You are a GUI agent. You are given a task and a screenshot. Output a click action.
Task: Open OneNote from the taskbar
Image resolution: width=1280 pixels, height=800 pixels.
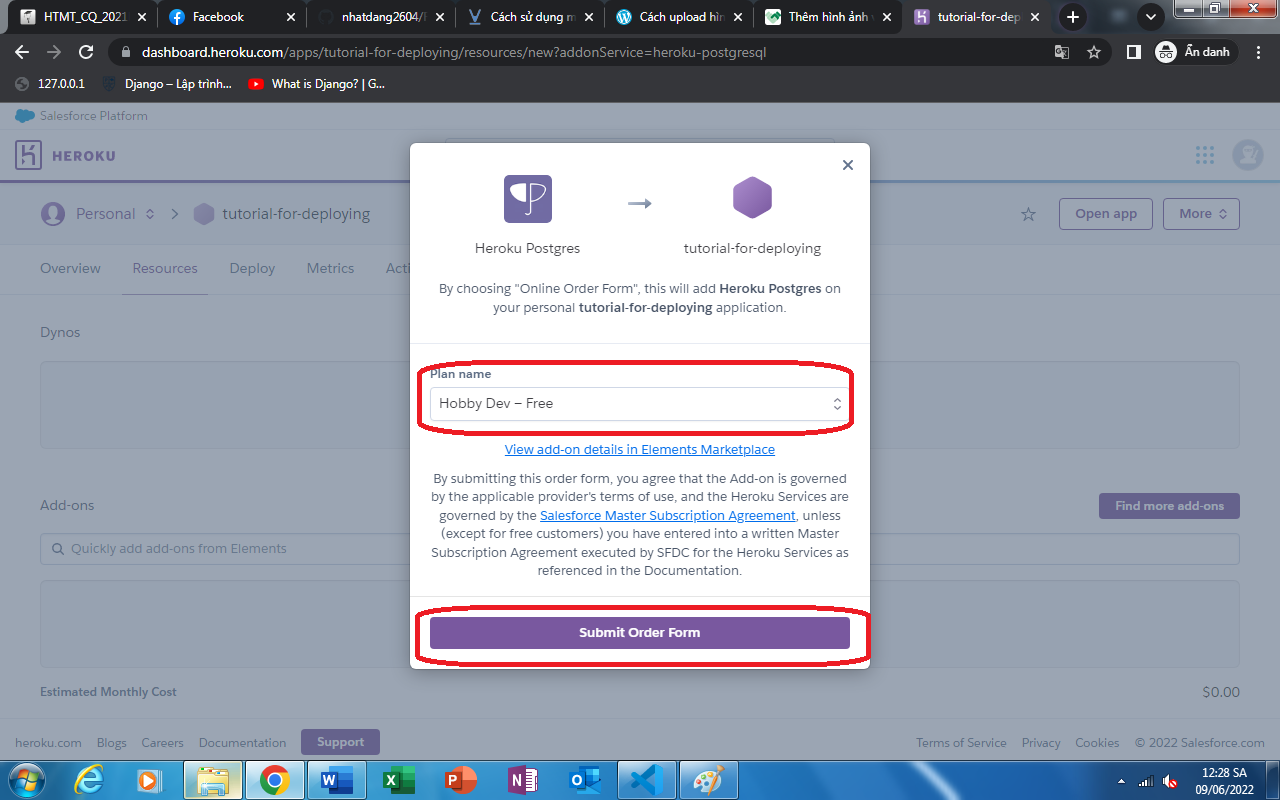522,780
